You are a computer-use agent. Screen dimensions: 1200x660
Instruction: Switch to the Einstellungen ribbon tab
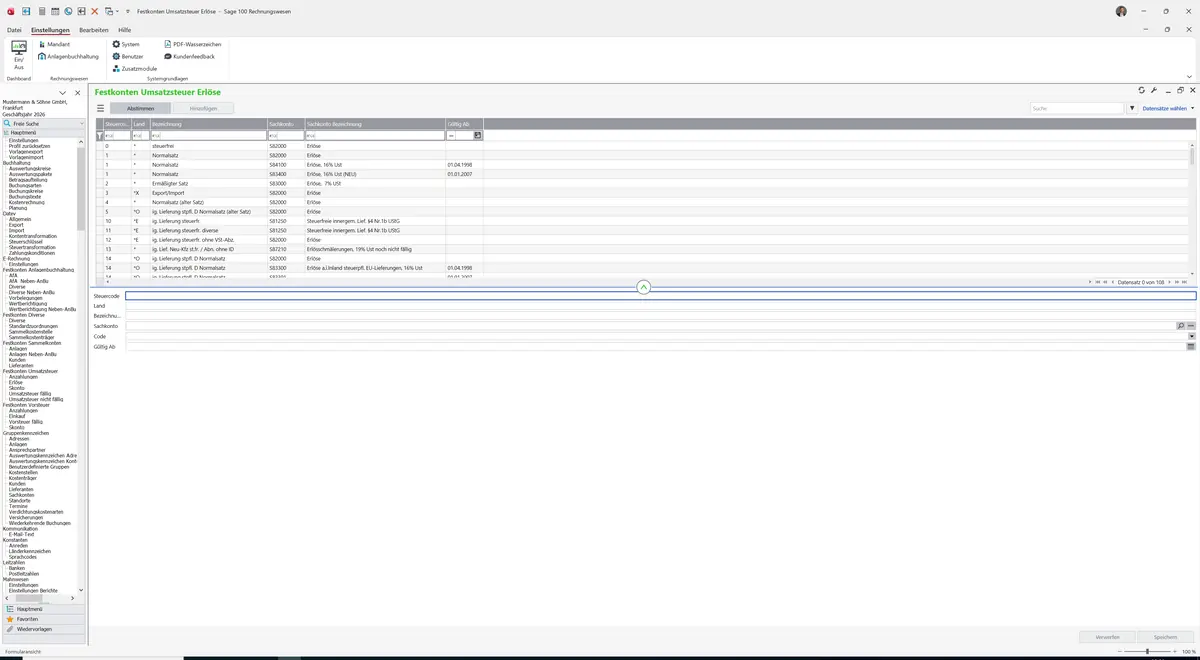pos(50,30)
